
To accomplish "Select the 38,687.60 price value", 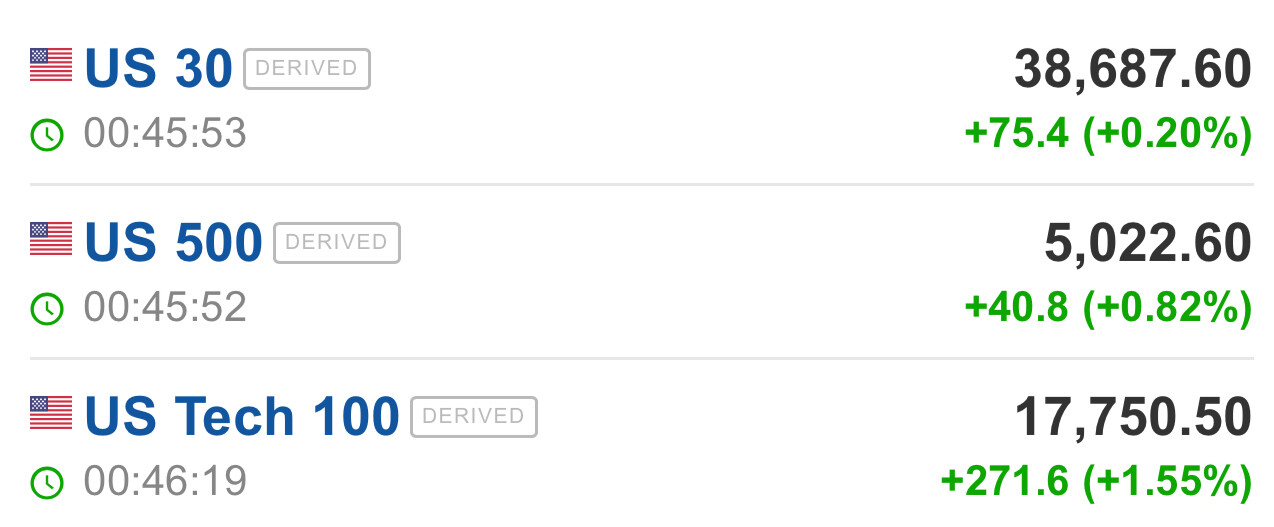I will coord(1133,69).
